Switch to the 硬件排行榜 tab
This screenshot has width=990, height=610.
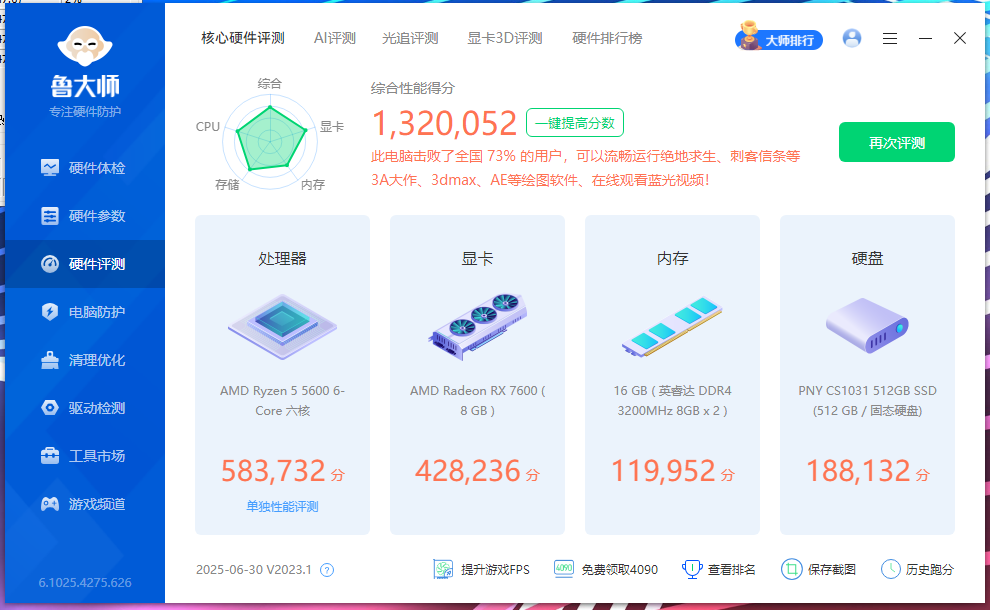coord(607,39)
